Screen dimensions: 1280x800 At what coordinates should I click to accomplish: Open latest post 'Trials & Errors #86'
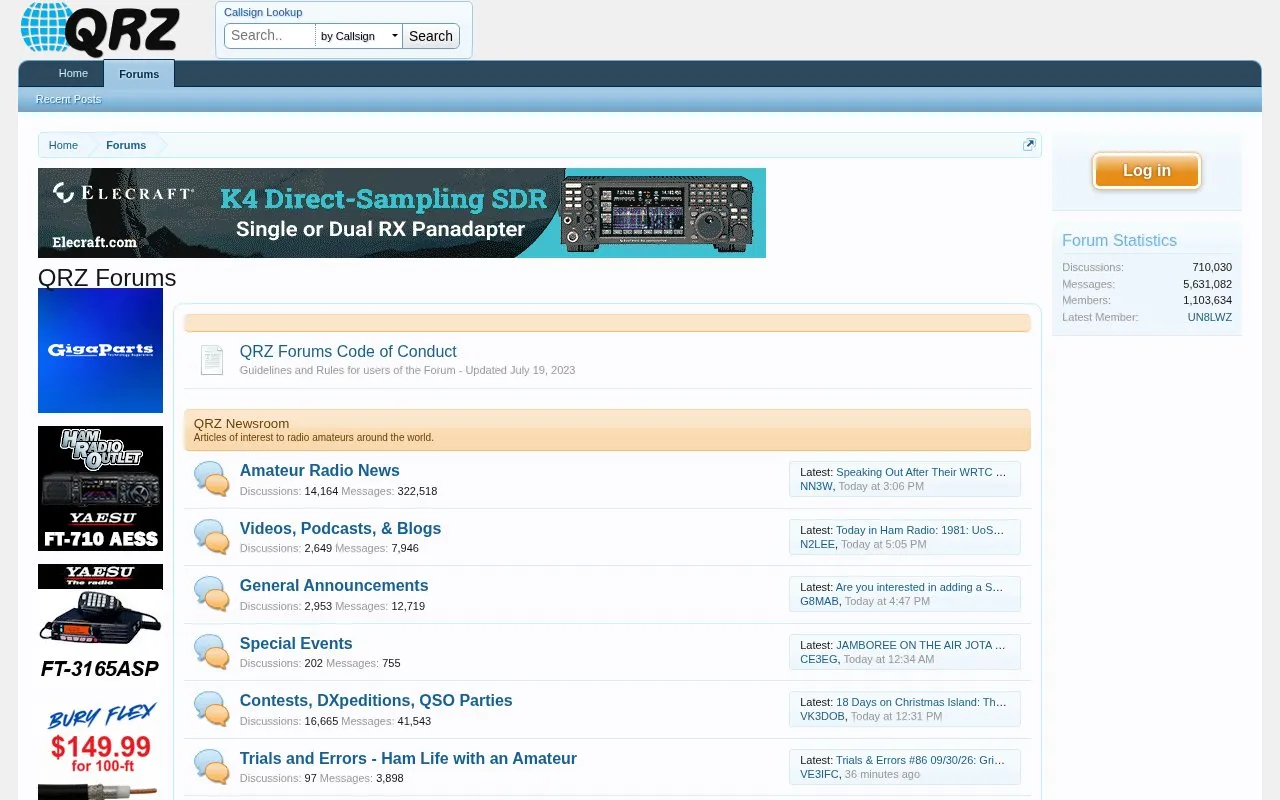pos(920,760)
